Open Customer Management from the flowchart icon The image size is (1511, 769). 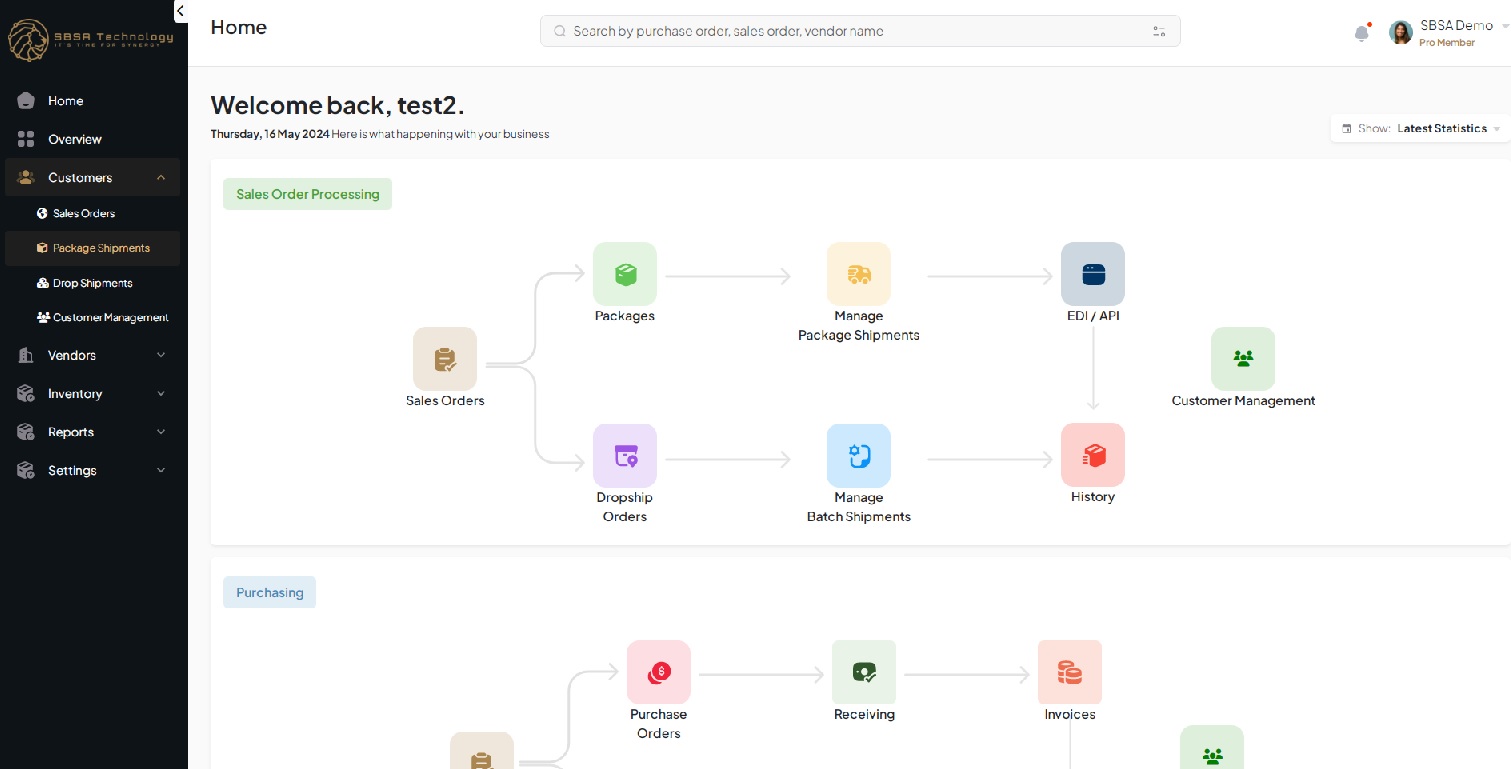(1243, 358)
